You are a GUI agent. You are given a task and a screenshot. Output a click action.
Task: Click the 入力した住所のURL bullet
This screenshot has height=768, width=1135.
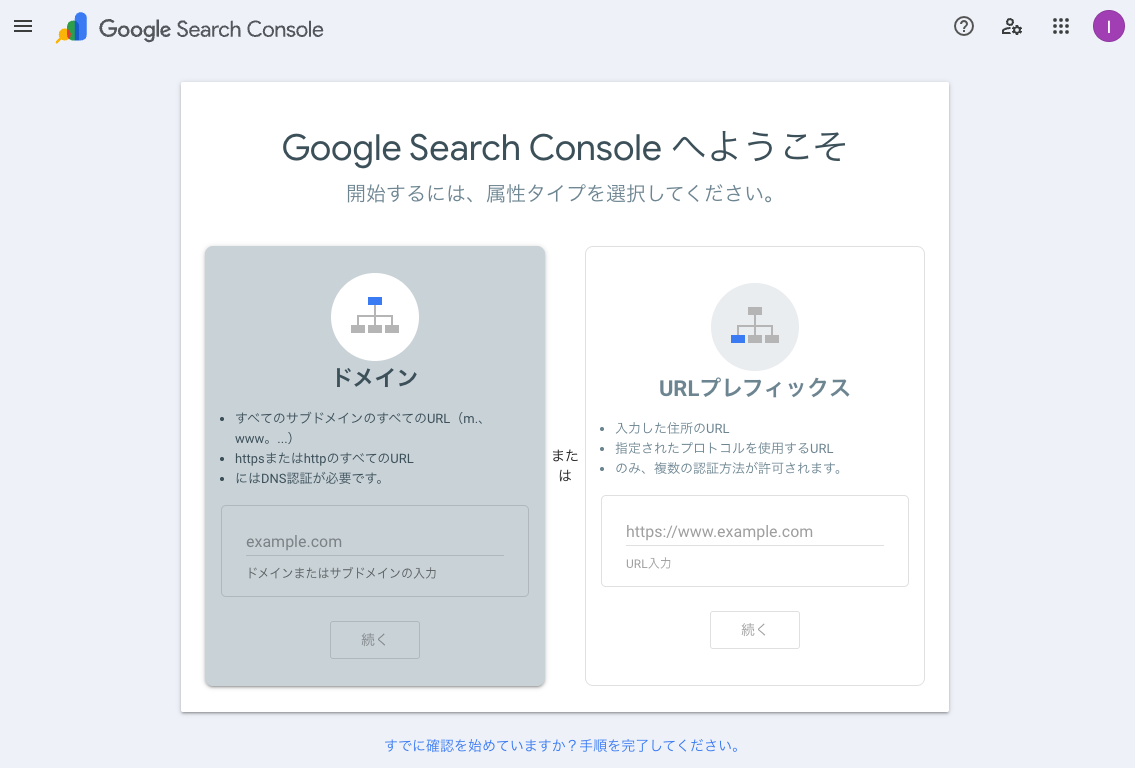(672, 429)
